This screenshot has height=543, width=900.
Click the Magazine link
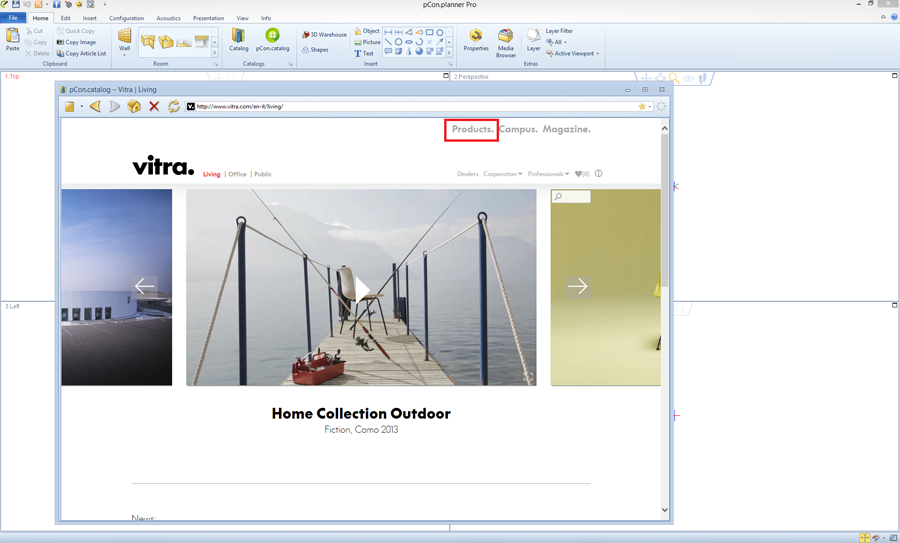tap(567, 129)
